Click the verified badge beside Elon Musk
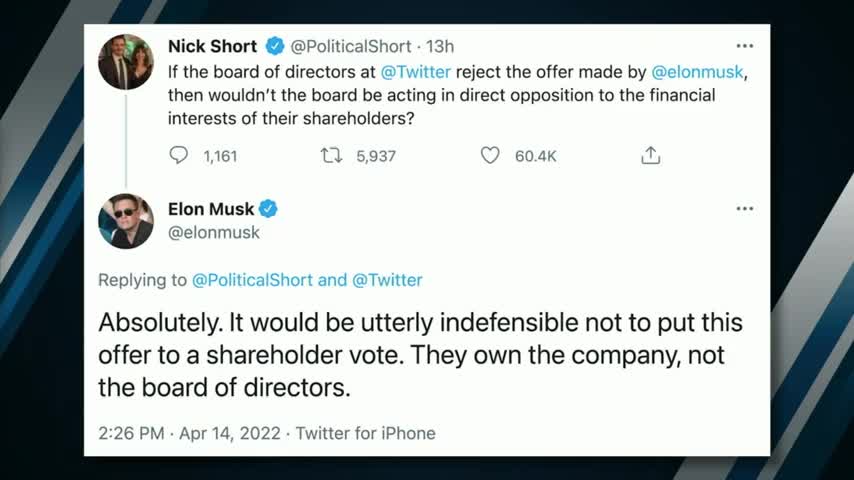Viewport: 854px width, 480px height. point(268,209)
